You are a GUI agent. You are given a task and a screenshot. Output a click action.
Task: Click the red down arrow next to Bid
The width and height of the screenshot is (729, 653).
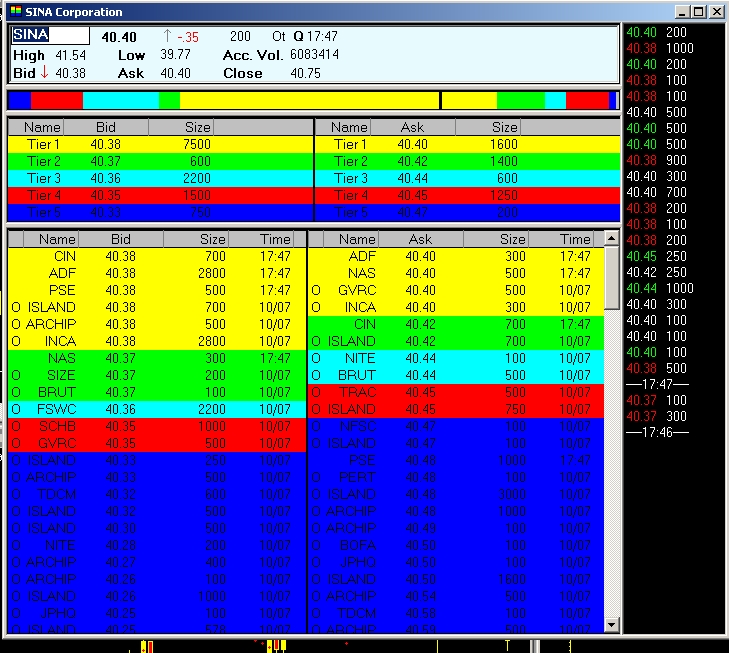[45, 72]
